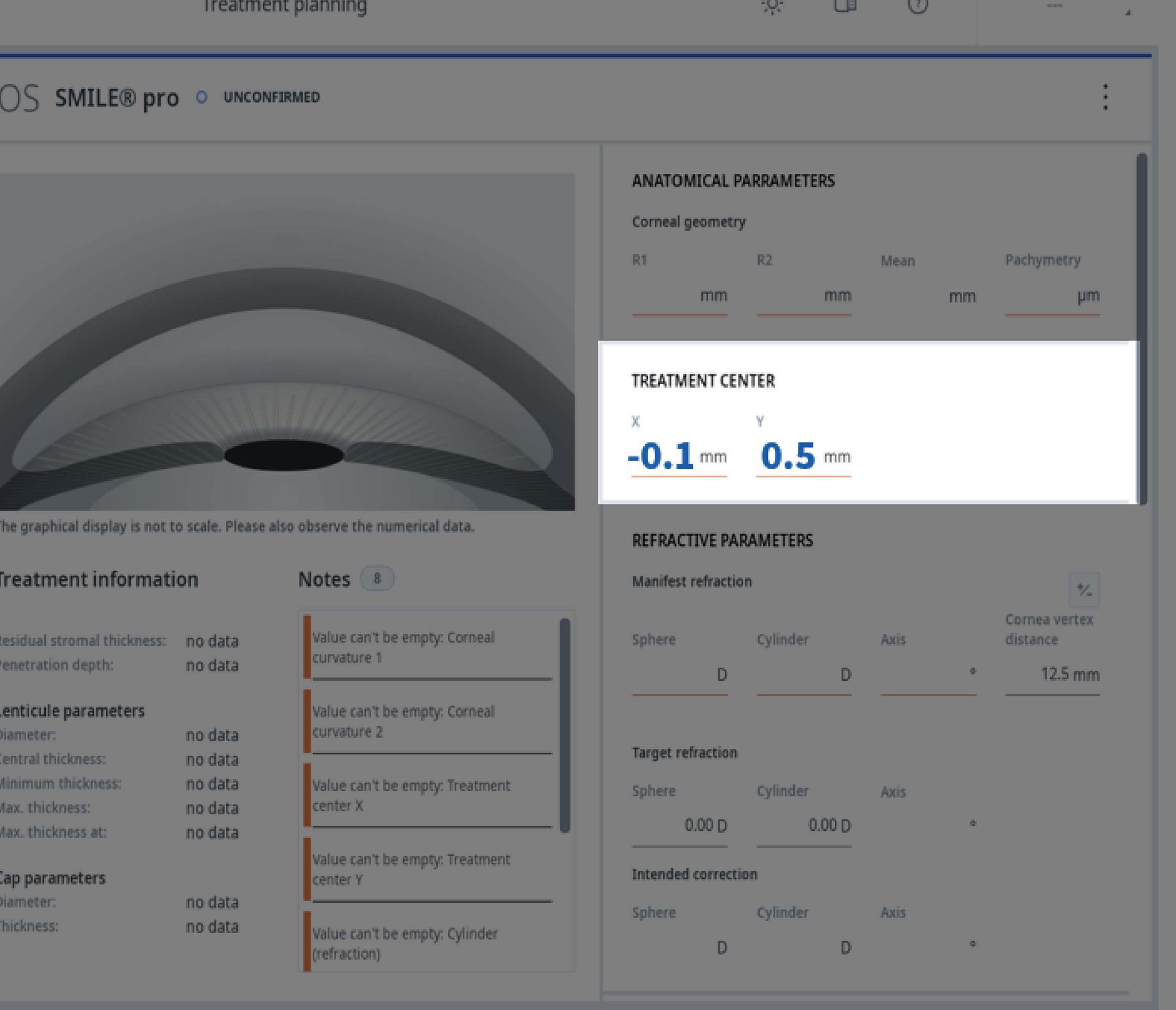Toggle the plus/minus cylinder notation button

[1084, 590]
